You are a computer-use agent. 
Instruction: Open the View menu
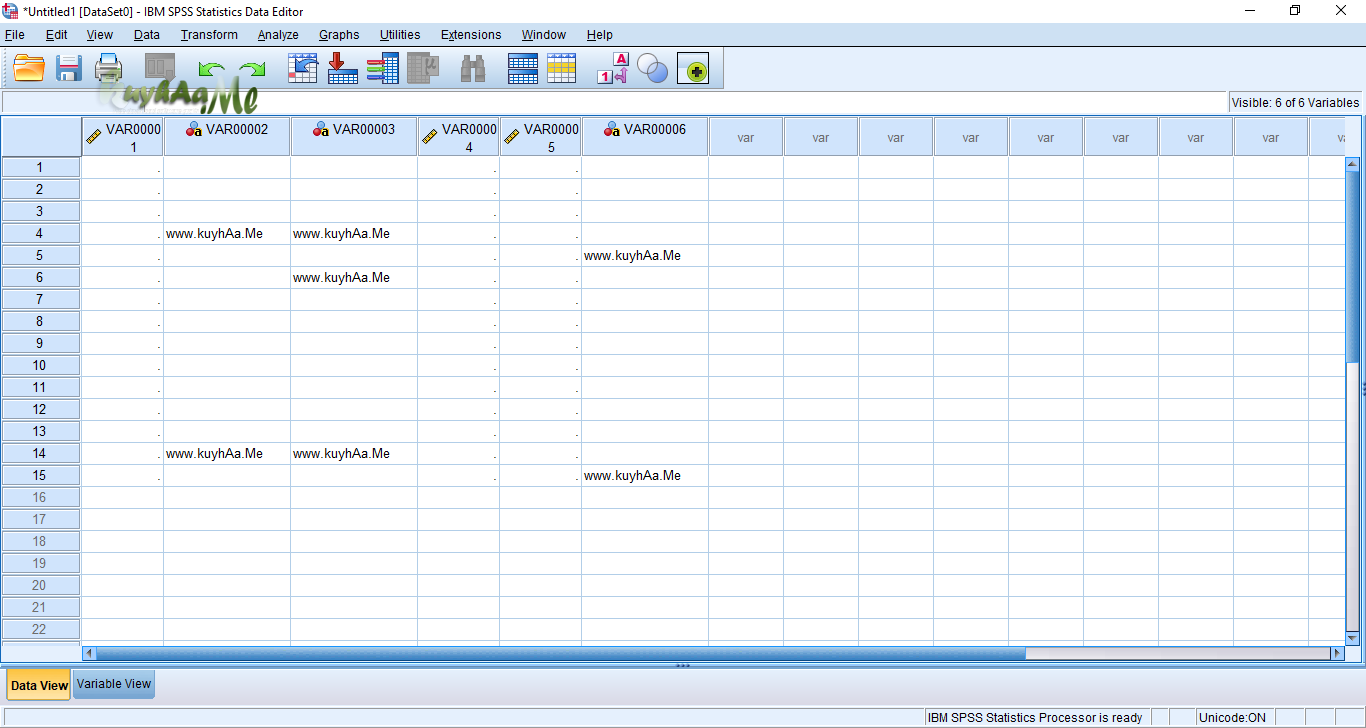coord(100,34)
